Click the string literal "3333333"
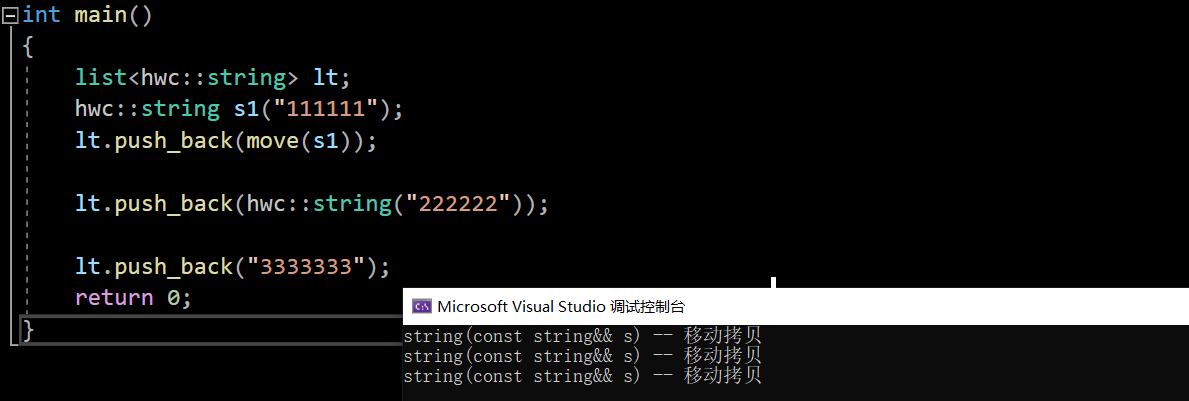Image resolution: width=1189 pixels, height=401 pixels. 311,266
